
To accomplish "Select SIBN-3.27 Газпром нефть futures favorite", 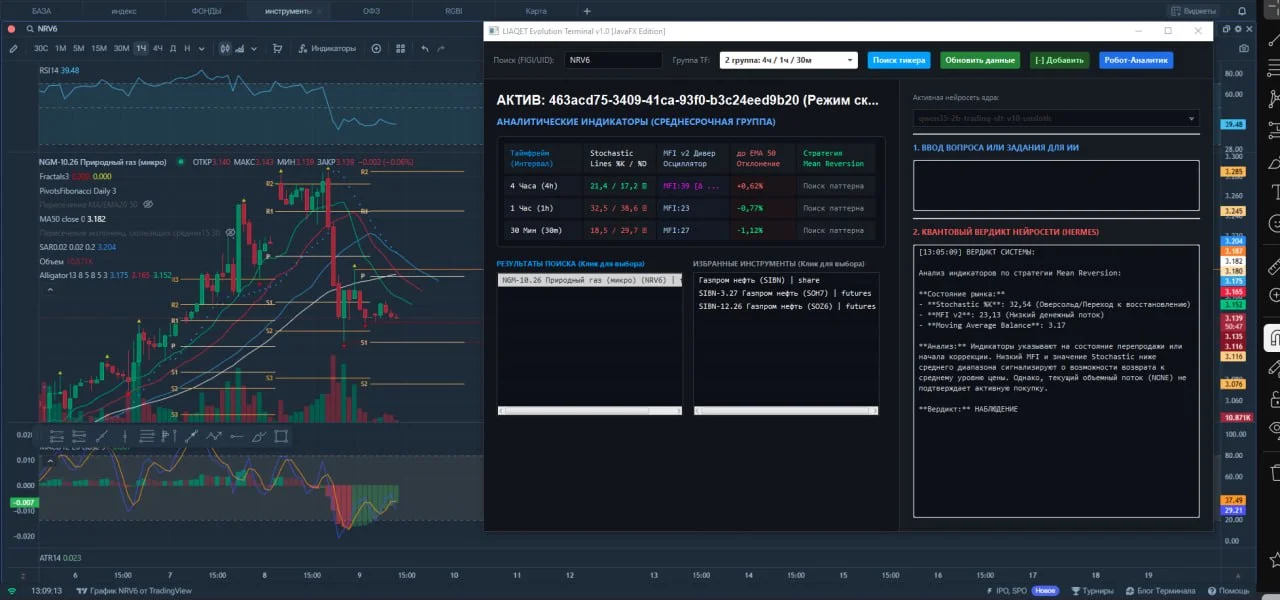I will [787, 293].
